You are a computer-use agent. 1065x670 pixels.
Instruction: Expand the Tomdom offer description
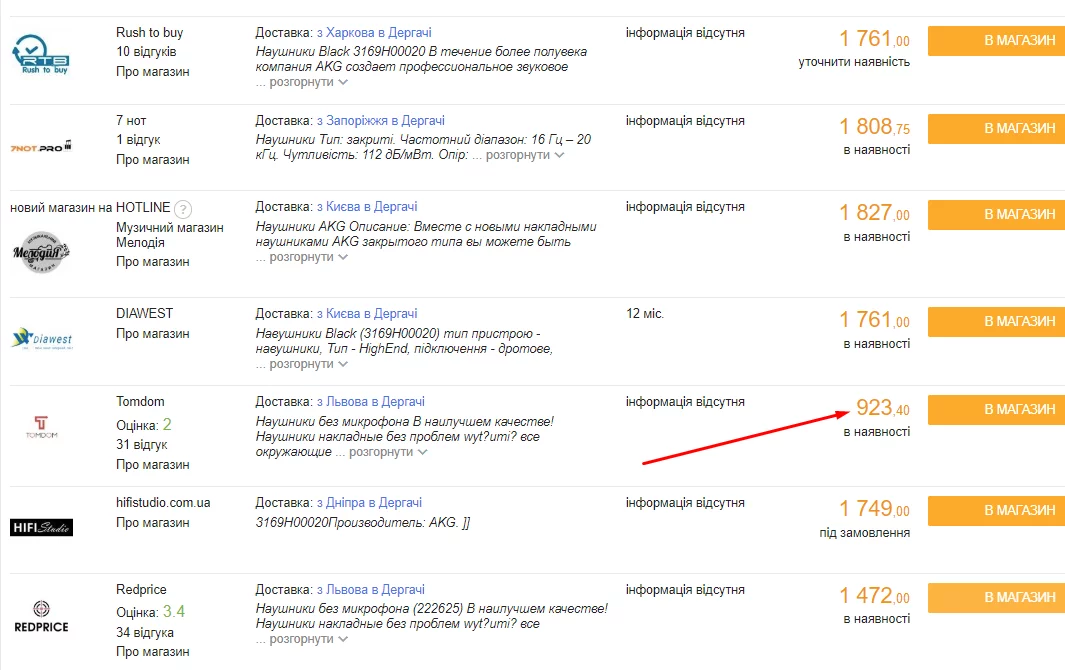[x=388, y=452]
